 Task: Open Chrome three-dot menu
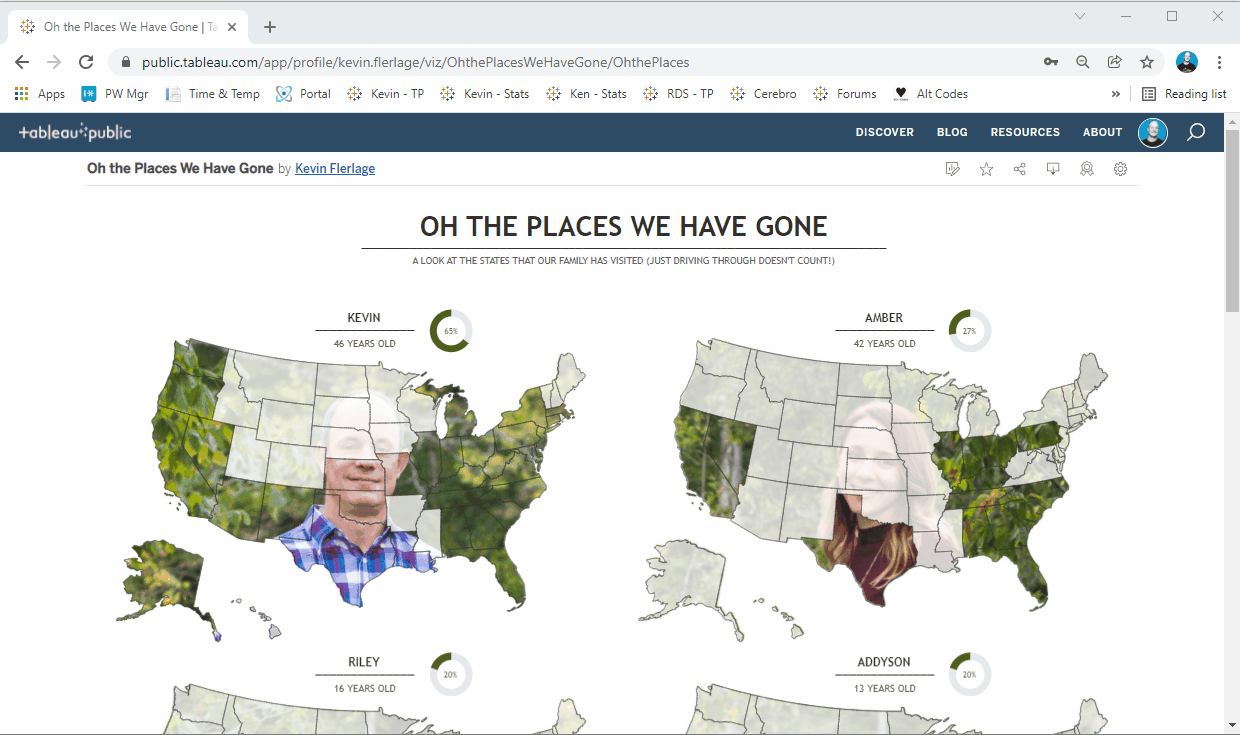[x=1220, y=62]
